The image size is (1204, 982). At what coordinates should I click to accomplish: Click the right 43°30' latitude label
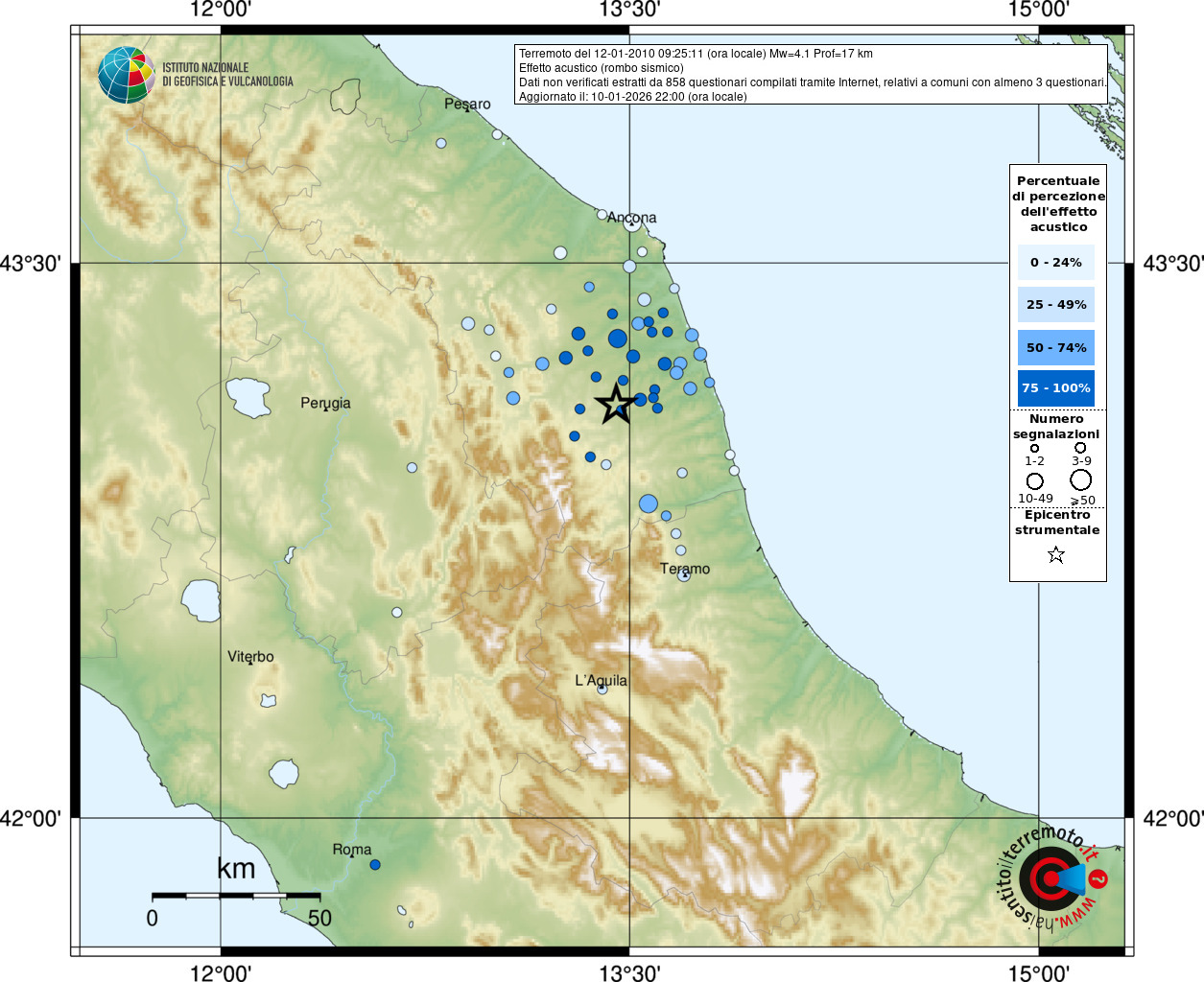coord(1173,263)
